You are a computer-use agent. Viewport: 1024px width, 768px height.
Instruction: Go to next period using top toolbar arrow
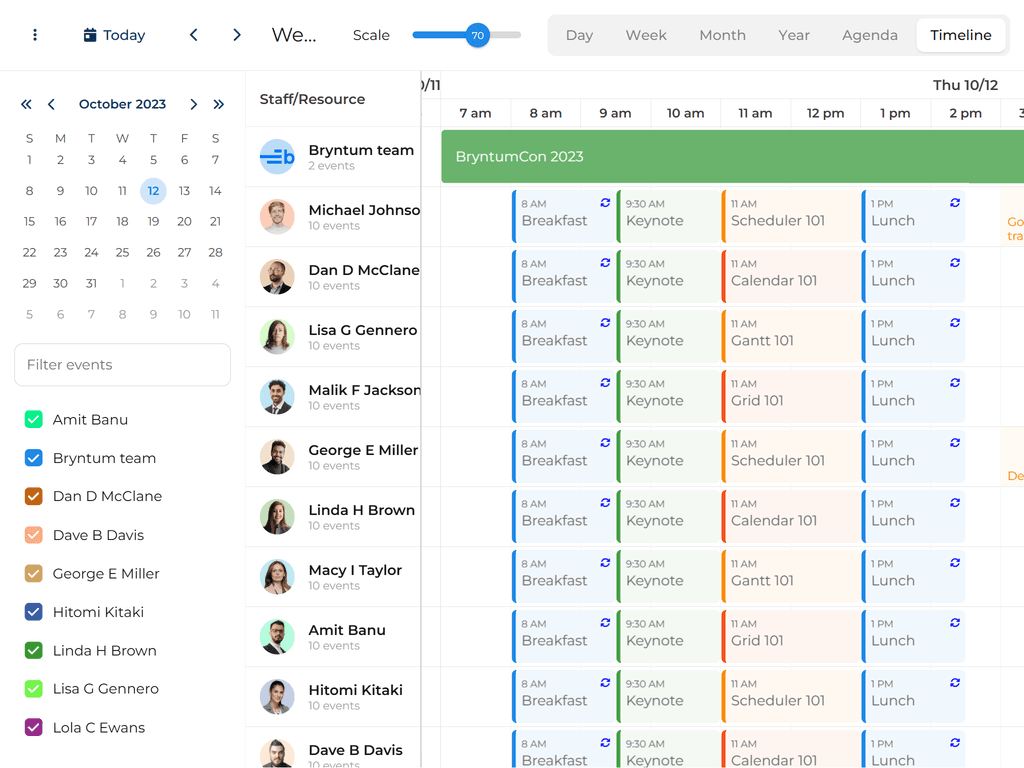237,35
